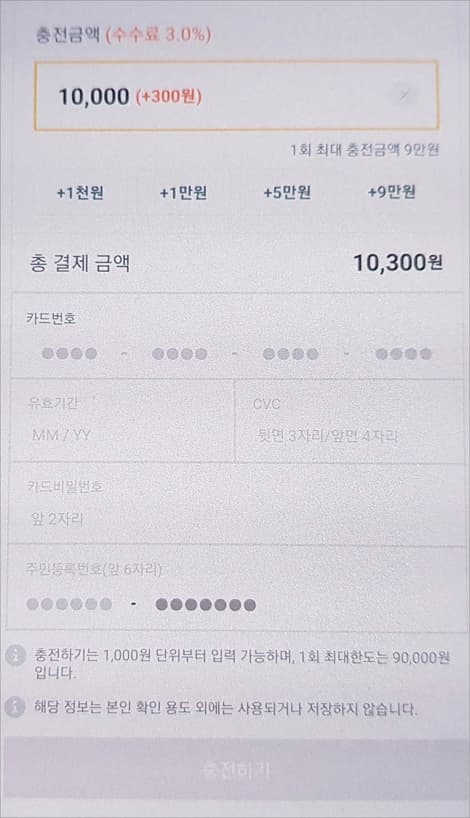Click the 1회 최대 충전금액 9만원 hint text
Viewport: 470px width, 818px height.
[x=365, y=150]
